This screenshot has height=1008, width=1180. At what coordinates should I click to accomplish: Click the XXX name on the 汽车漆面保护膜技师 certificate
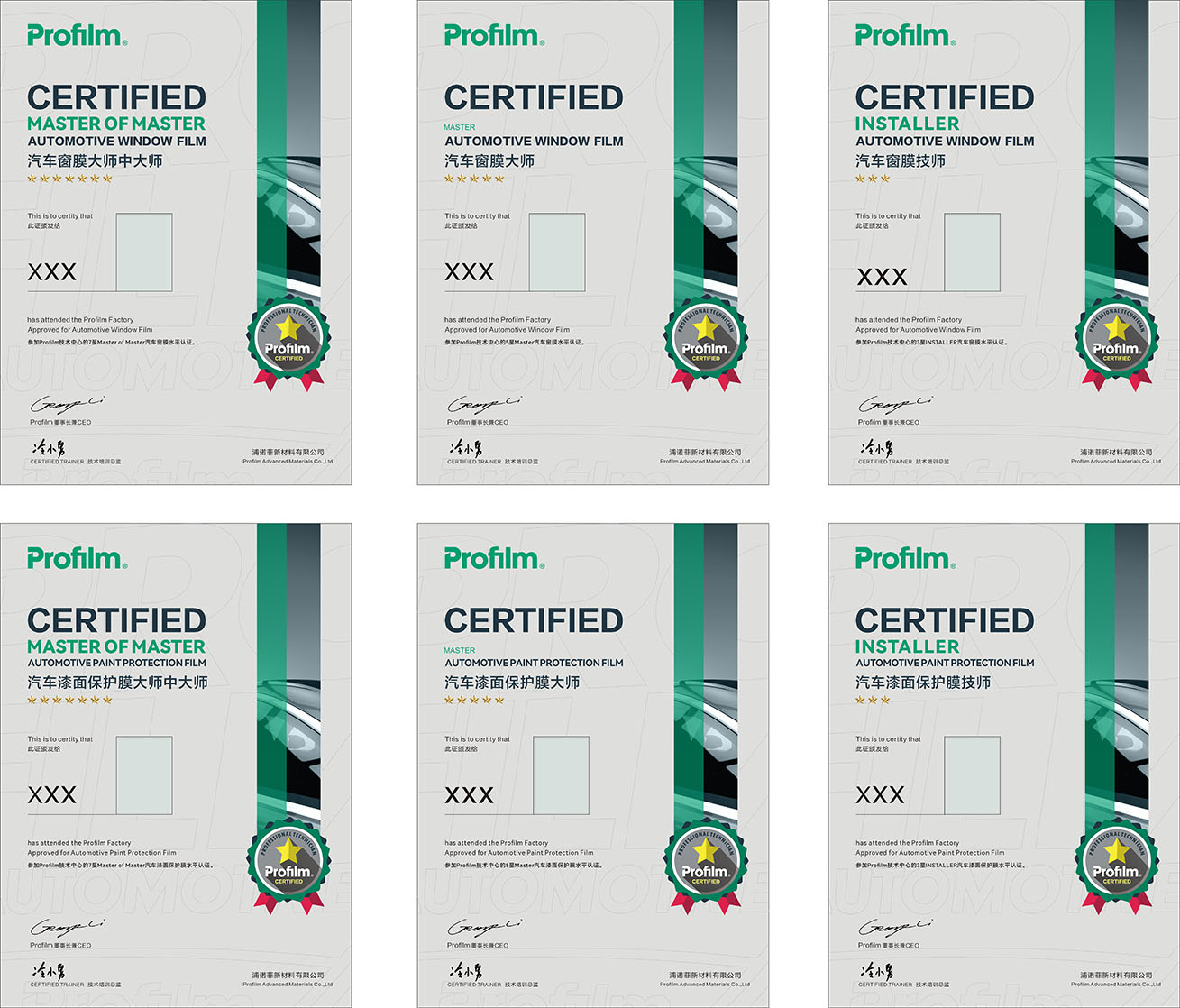880,794
